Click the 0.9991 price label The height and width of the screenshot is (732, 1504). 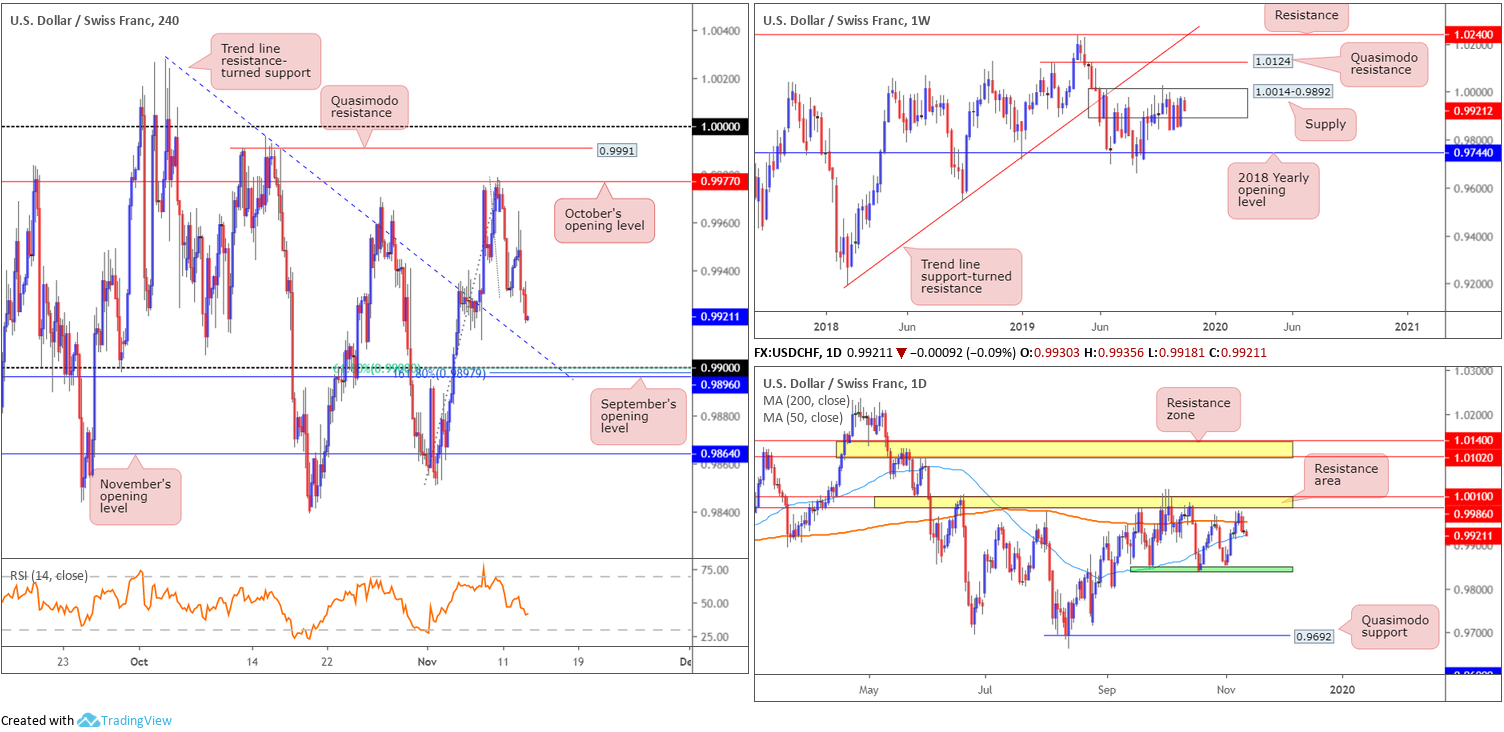616,150
